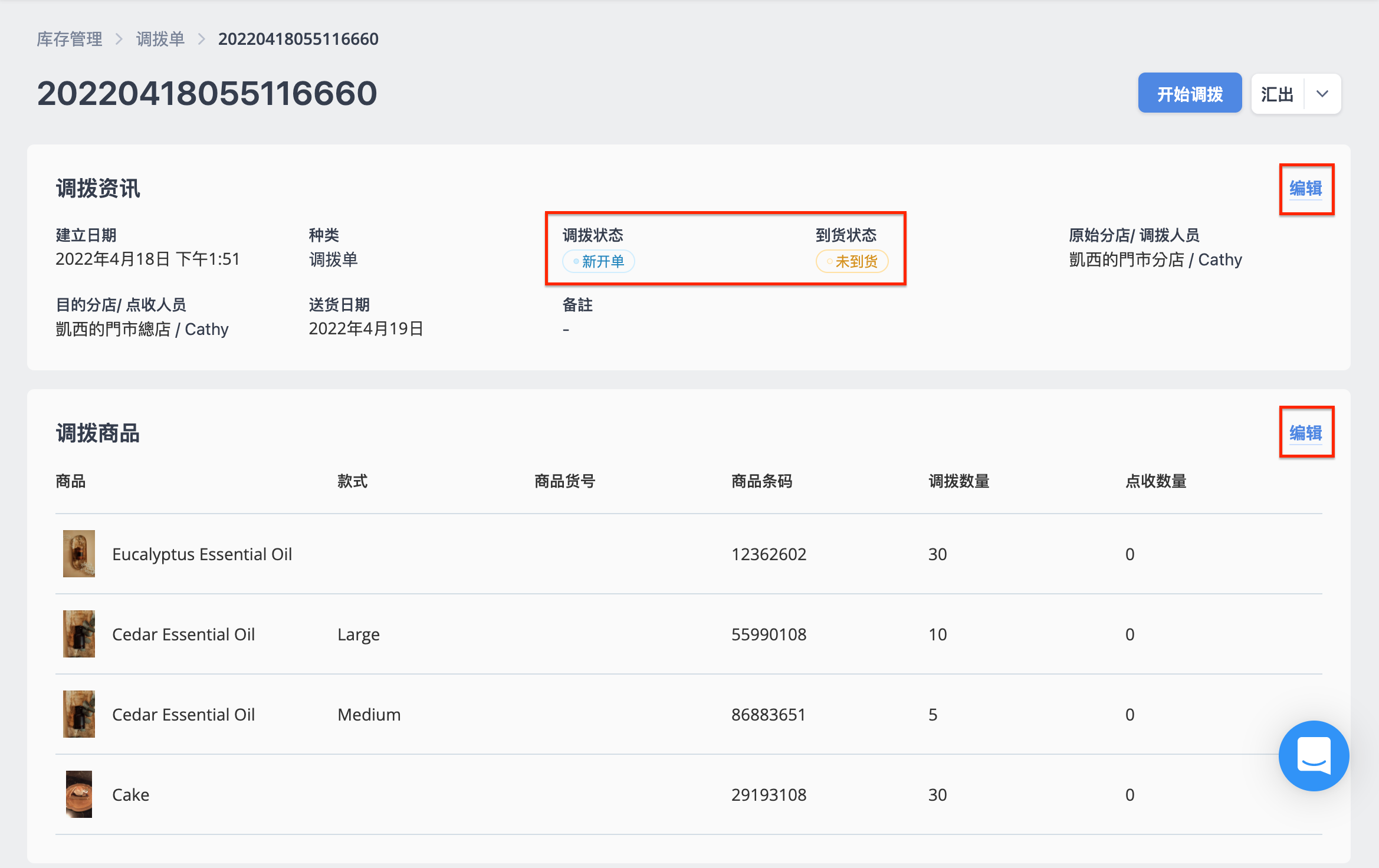Click the Eucalyptus Essential Oil product thumbnail
Viewport: 1379px width, 868px height.
[79, 554]
